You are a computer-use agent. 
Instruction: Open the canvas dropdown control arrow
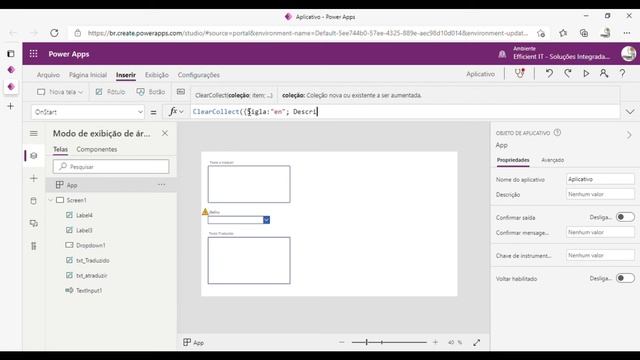tap(266, 220)
